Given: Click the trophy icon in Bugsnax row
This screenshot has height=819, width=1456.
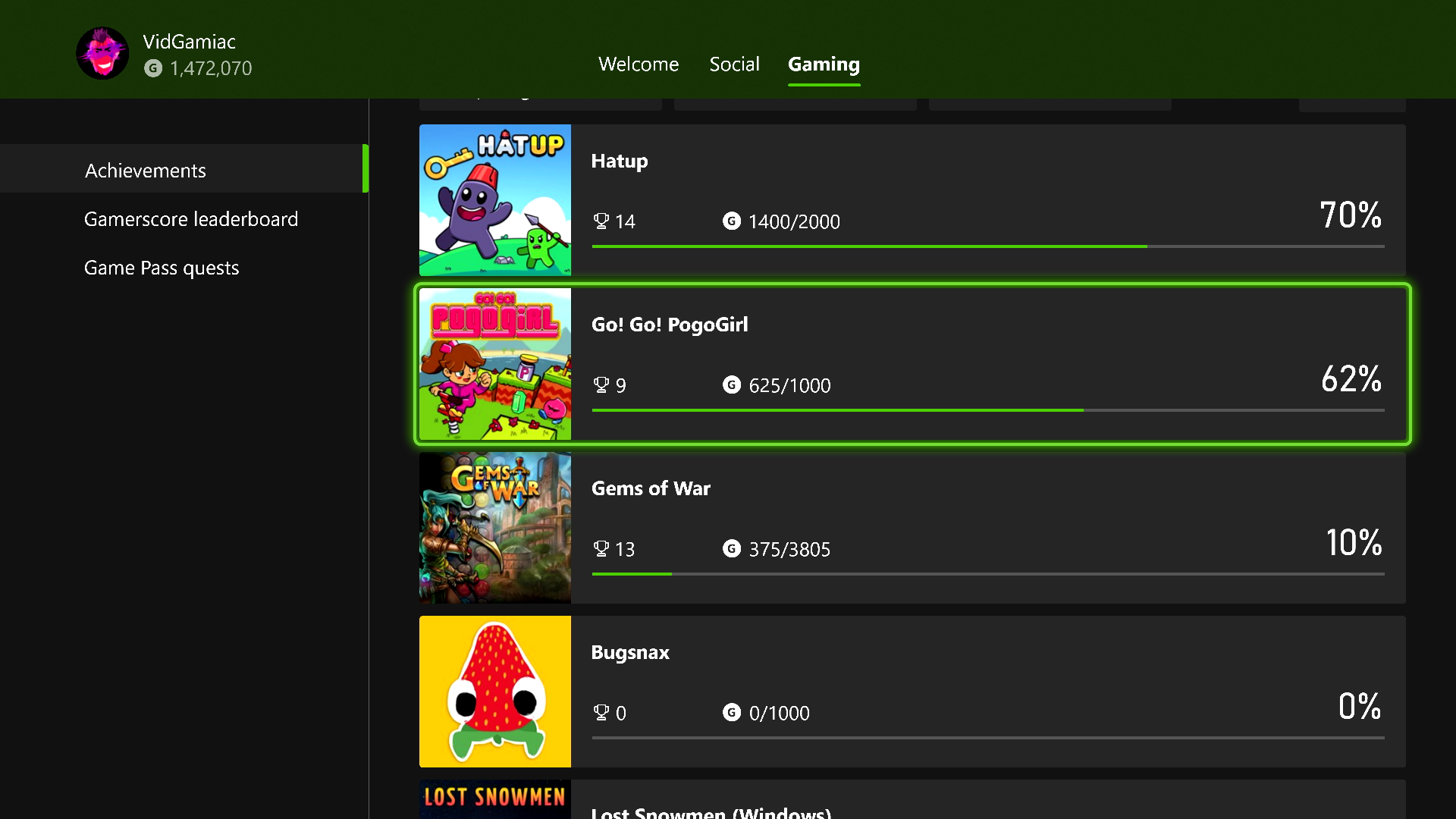Looking at the screenshot, I should [x=601, y=713].
